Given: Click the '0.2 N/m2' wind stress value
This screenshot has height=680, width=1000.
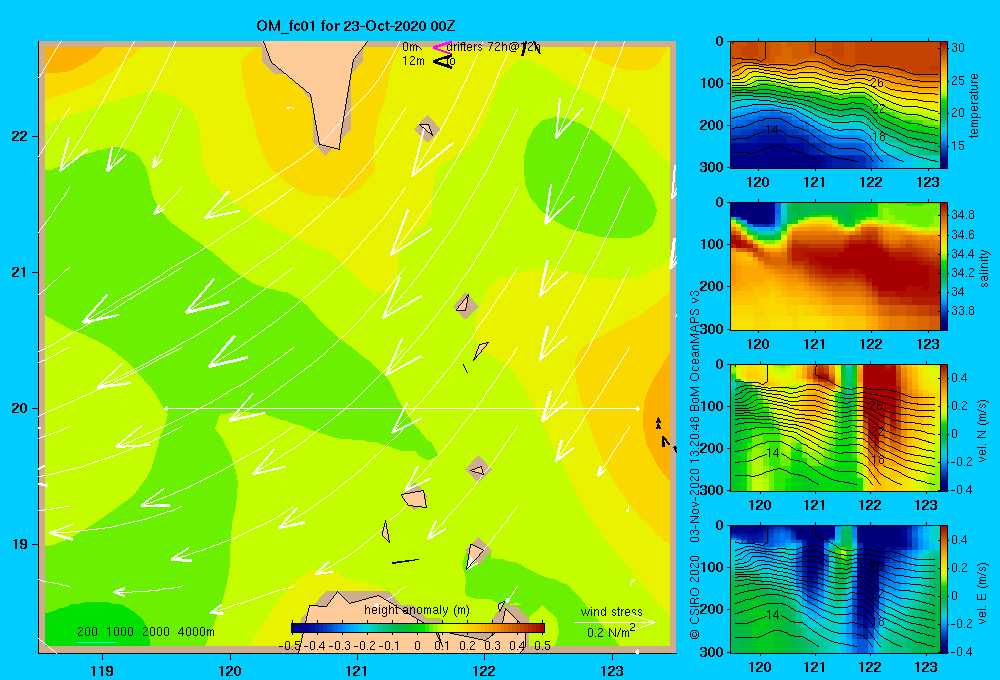Looking at the screenshot, I should point(611,632).
